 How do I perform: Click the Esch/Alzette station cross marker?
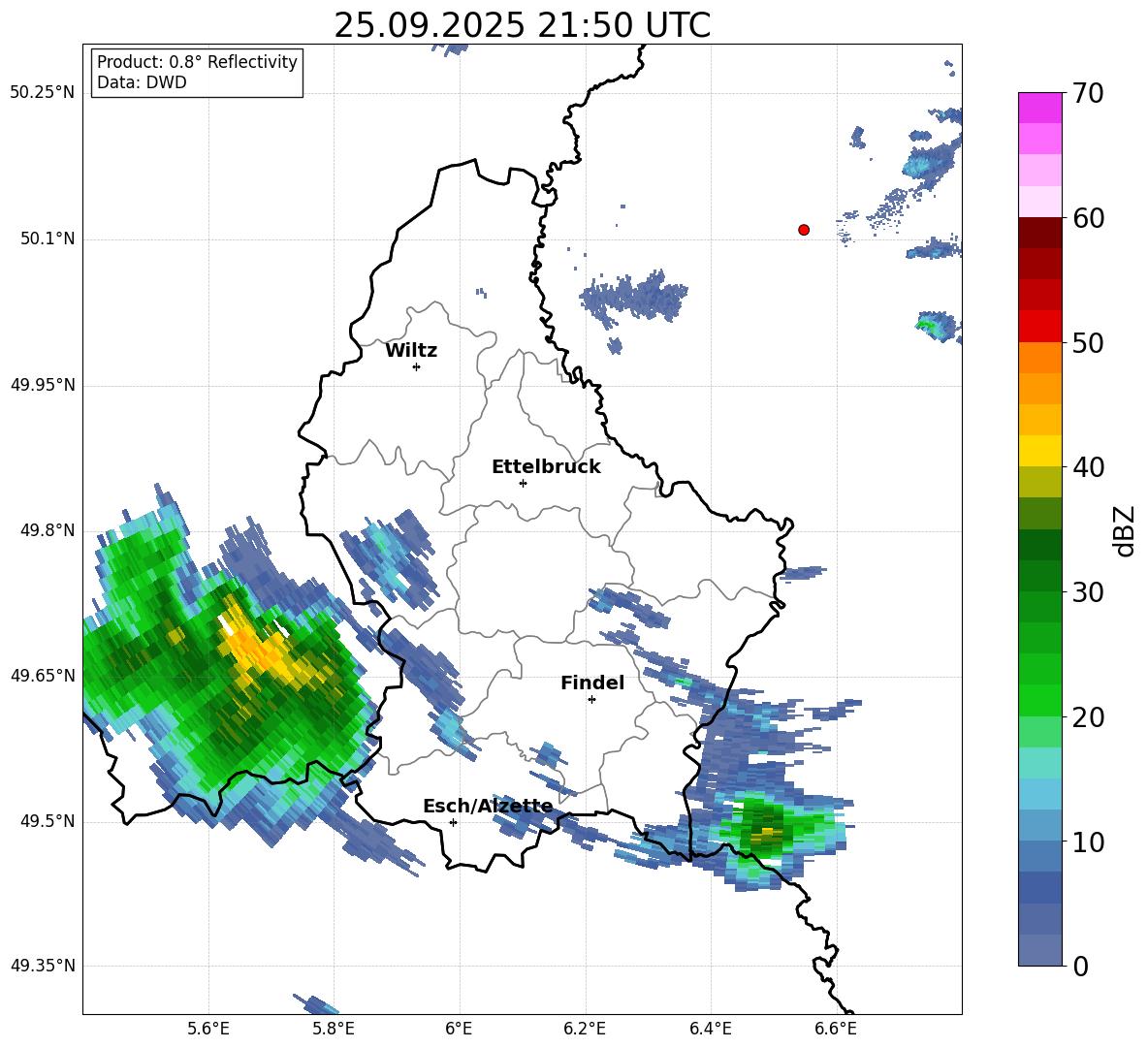(453, 822)
